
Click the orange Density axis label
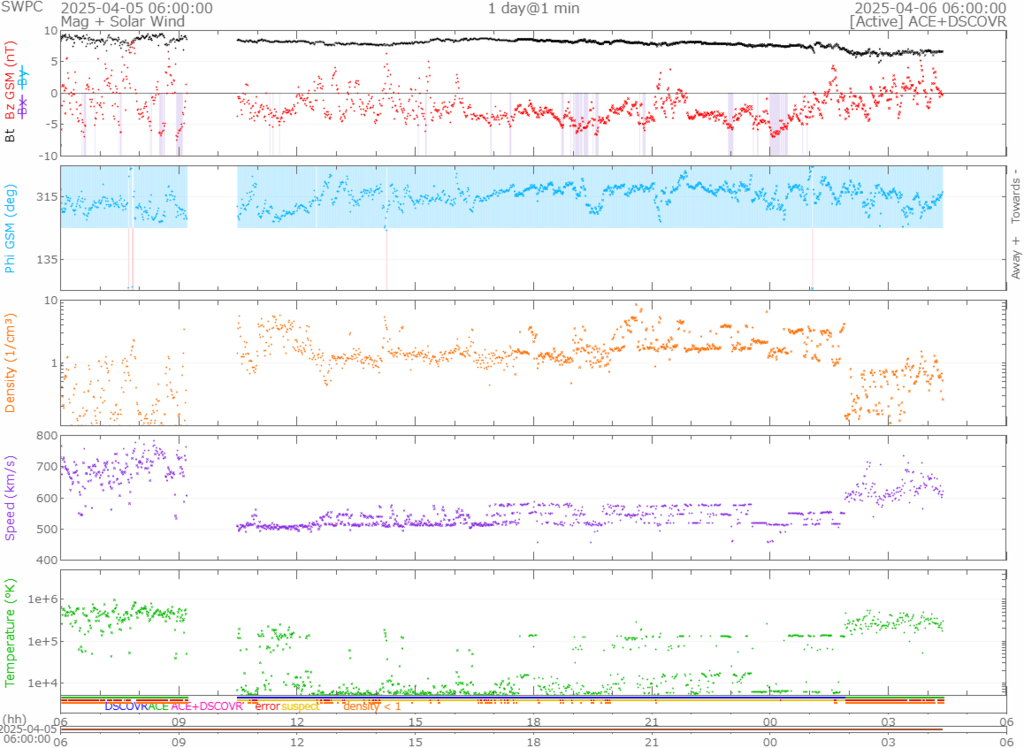(11, 372)
